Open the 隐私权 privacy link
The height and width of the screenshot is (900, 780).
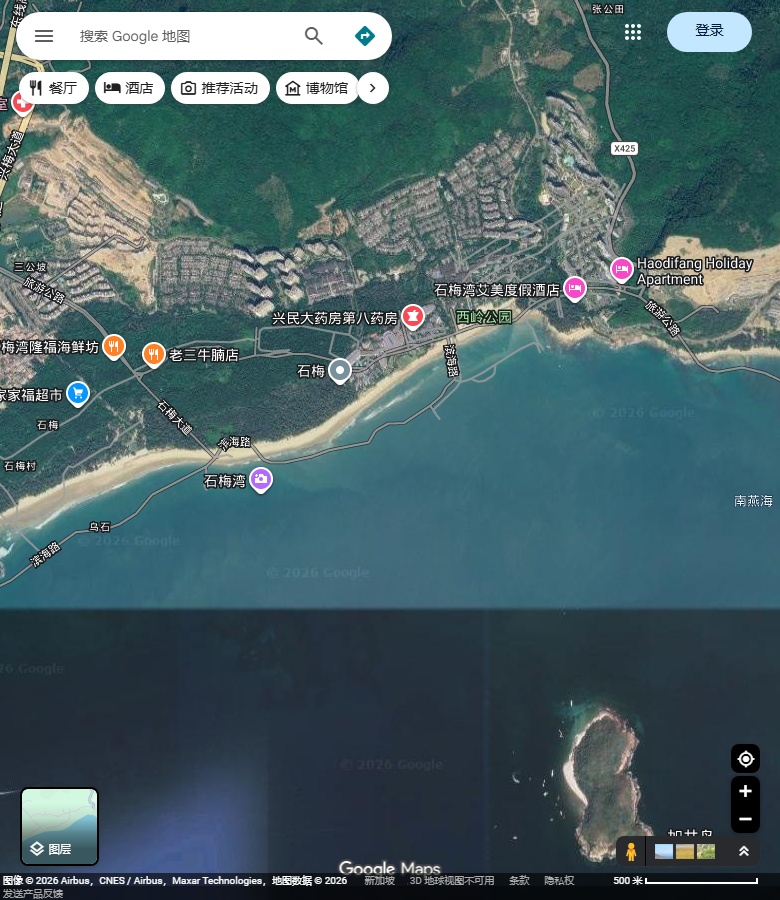click(x=559, y=880)
